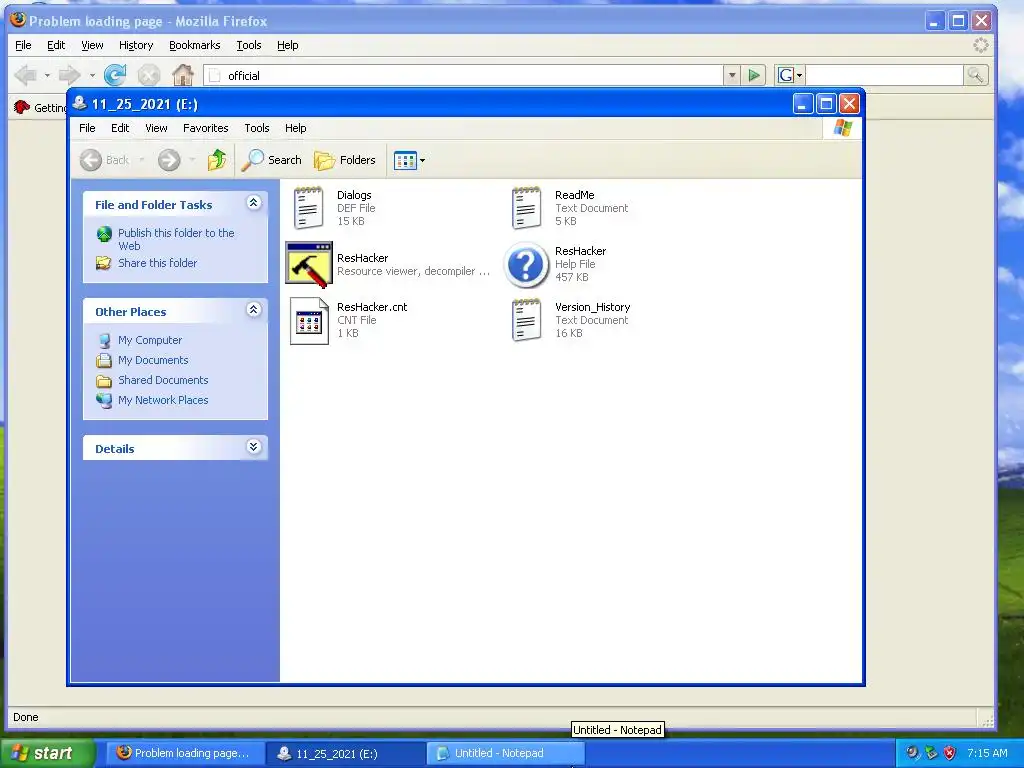Click Firefox Home icon
Image resolution: width=1024 pixels, height=768 pixels.
tap(183, 75)
